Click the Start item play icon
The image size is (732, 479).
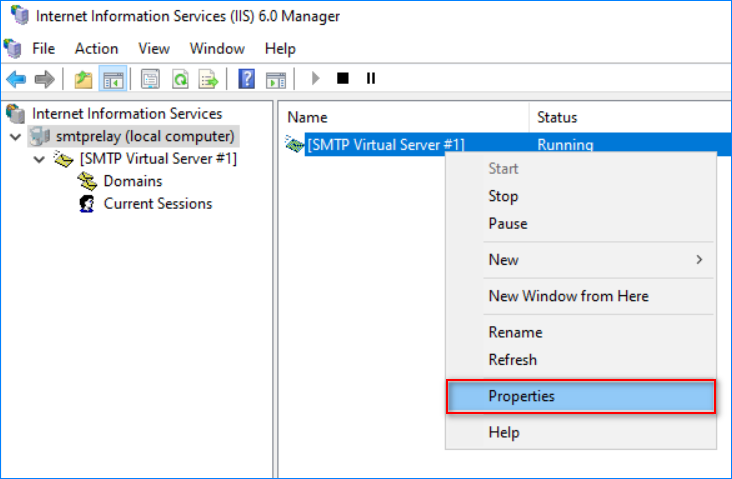point(316,78)
